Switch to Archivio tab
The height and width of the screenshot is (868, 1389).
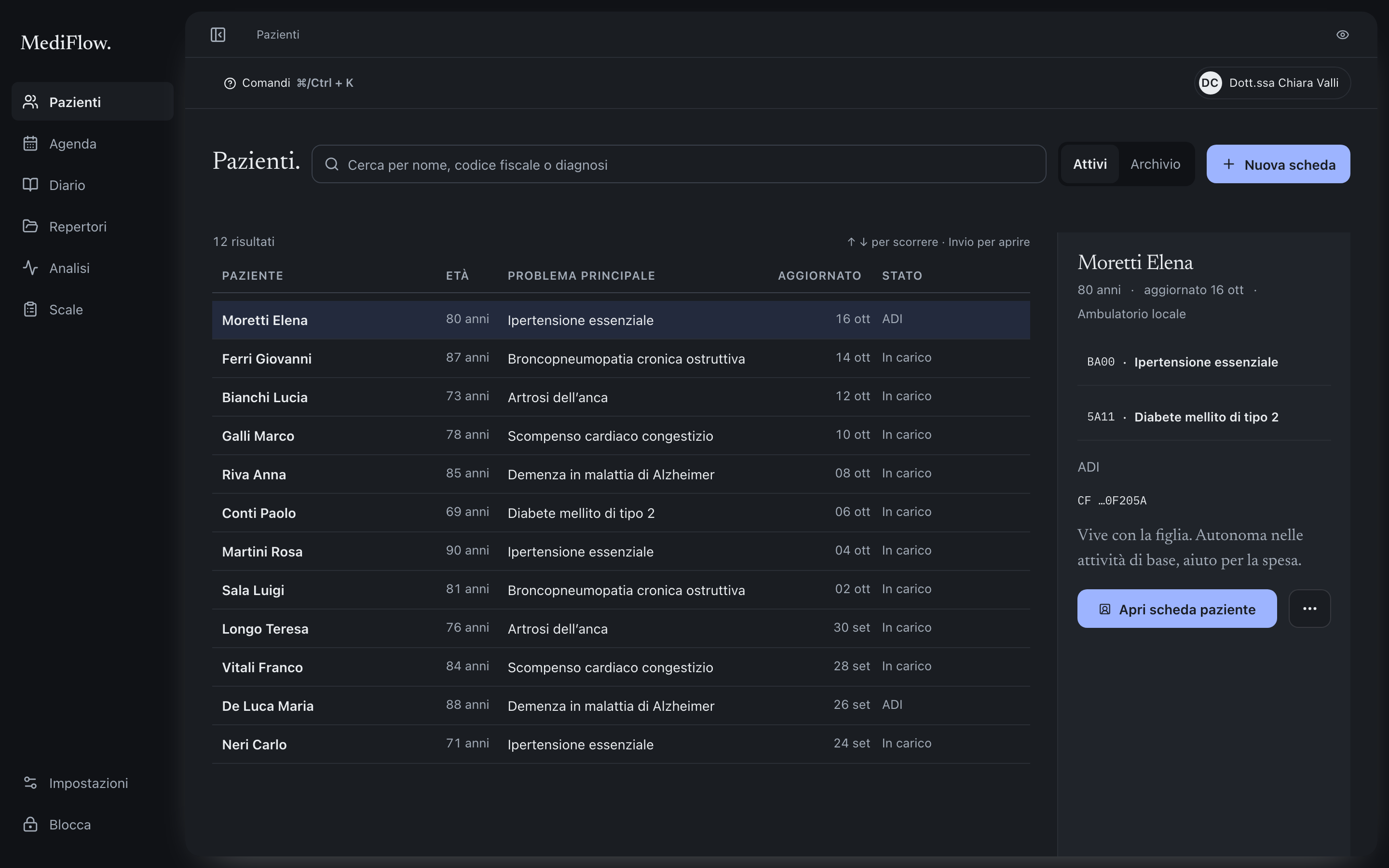(1155, 164)
